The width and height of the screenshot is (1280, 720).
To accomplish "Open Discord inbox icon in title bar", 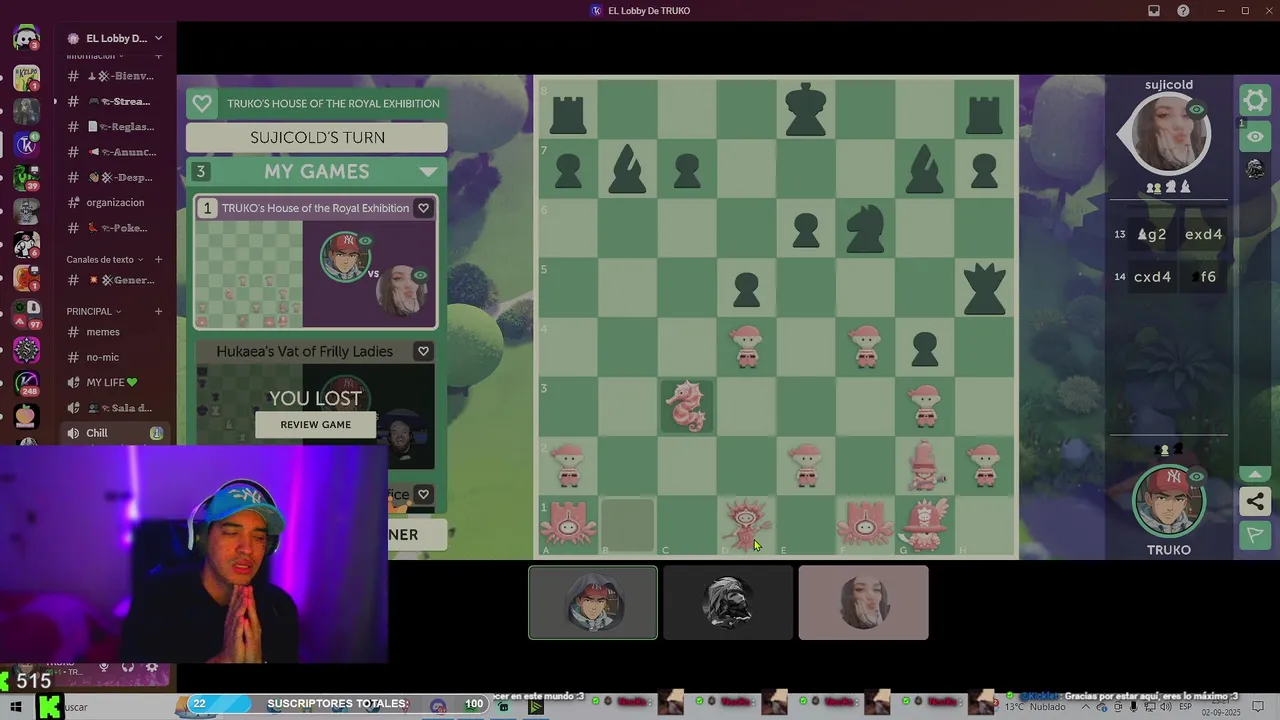I will 1154,11.
